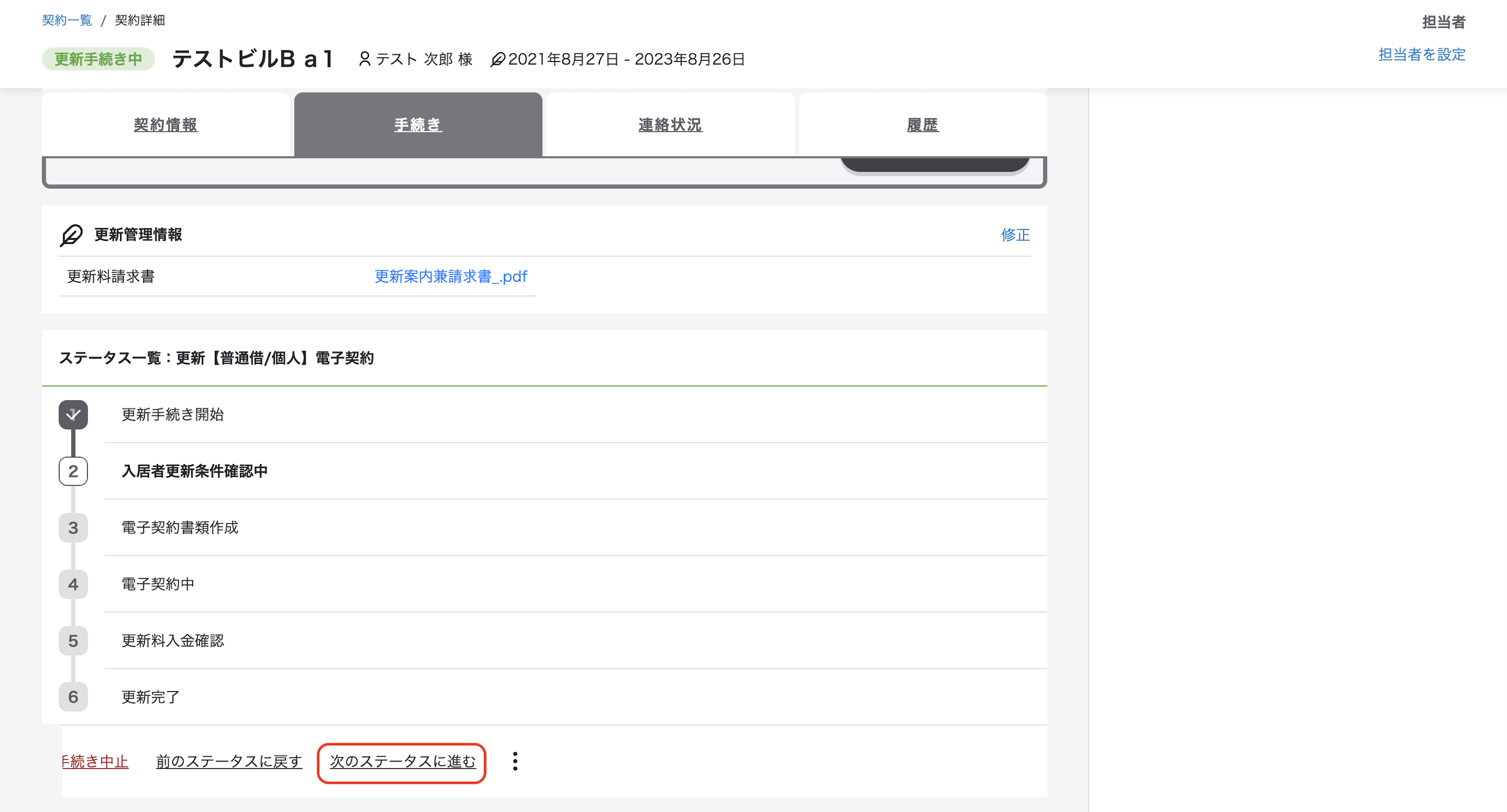This screenshot has width=1507, height=812.
Task: Go to the 履歴 tab
Action: tap(923, 124)
